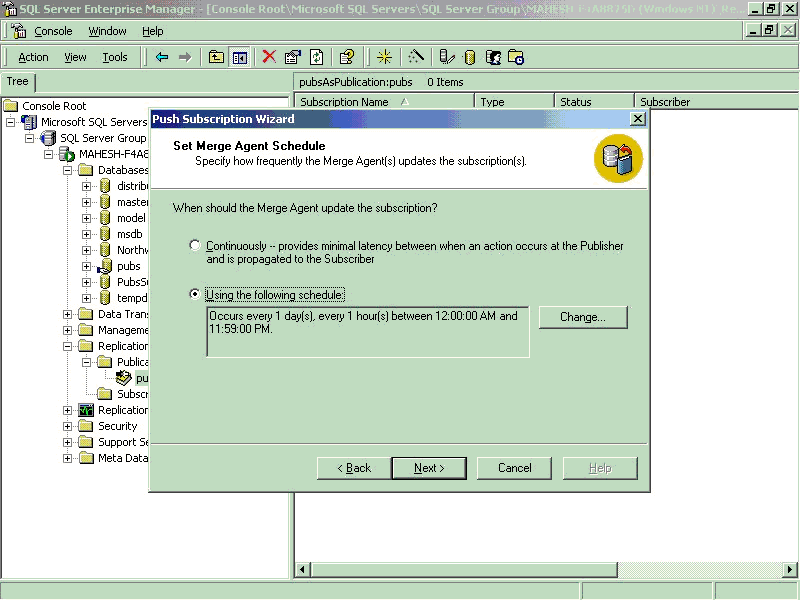This screenshot has height=600, width=800.
Task: Click the Replication Monitor icon in tree
Action: (x=86, y=410)
